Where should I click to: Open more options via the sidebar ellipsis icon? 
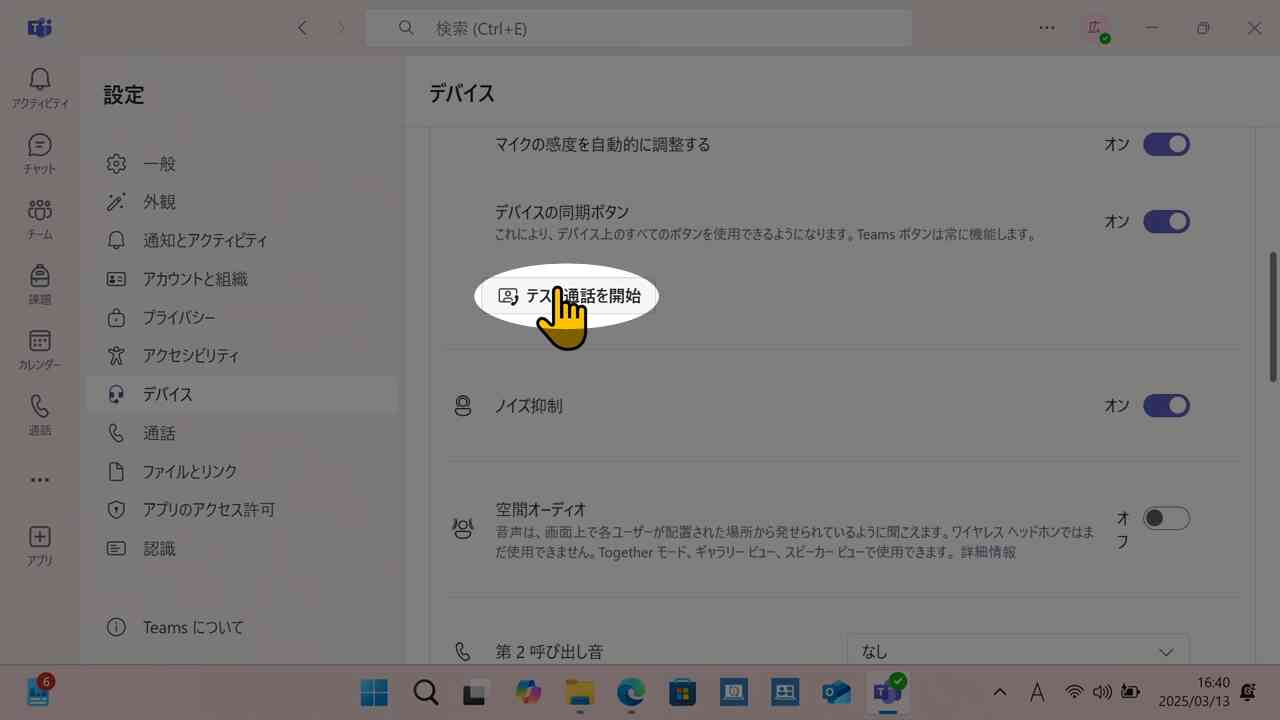click(x=40, y=479)
